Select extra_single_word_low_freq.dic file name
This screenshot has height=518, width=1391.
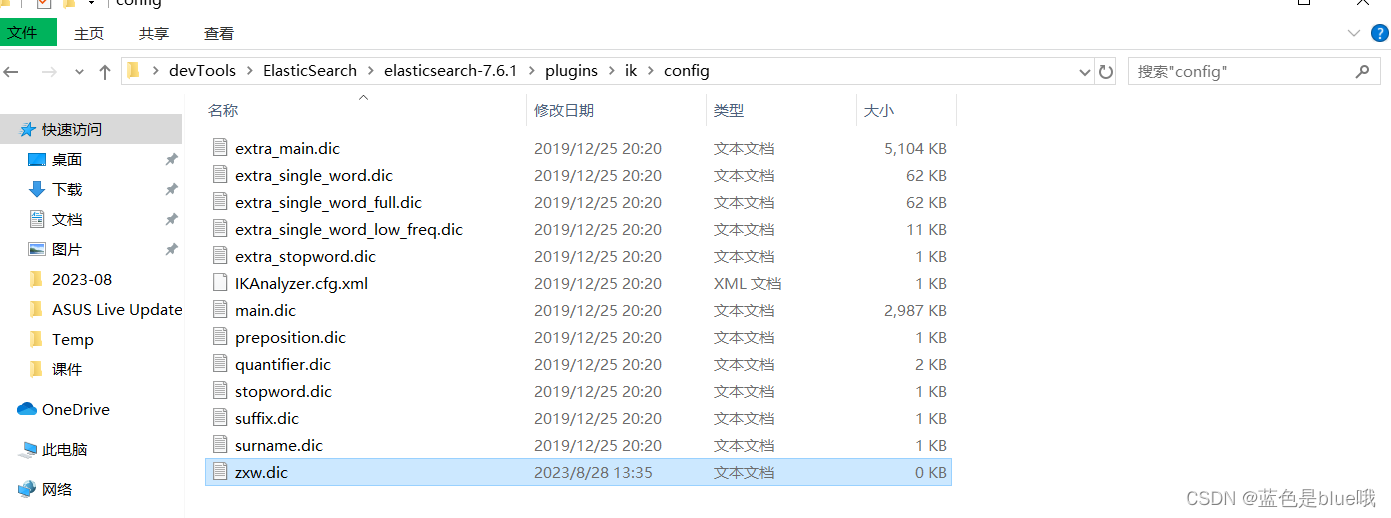pyautogui.click(x=349, y=229)
